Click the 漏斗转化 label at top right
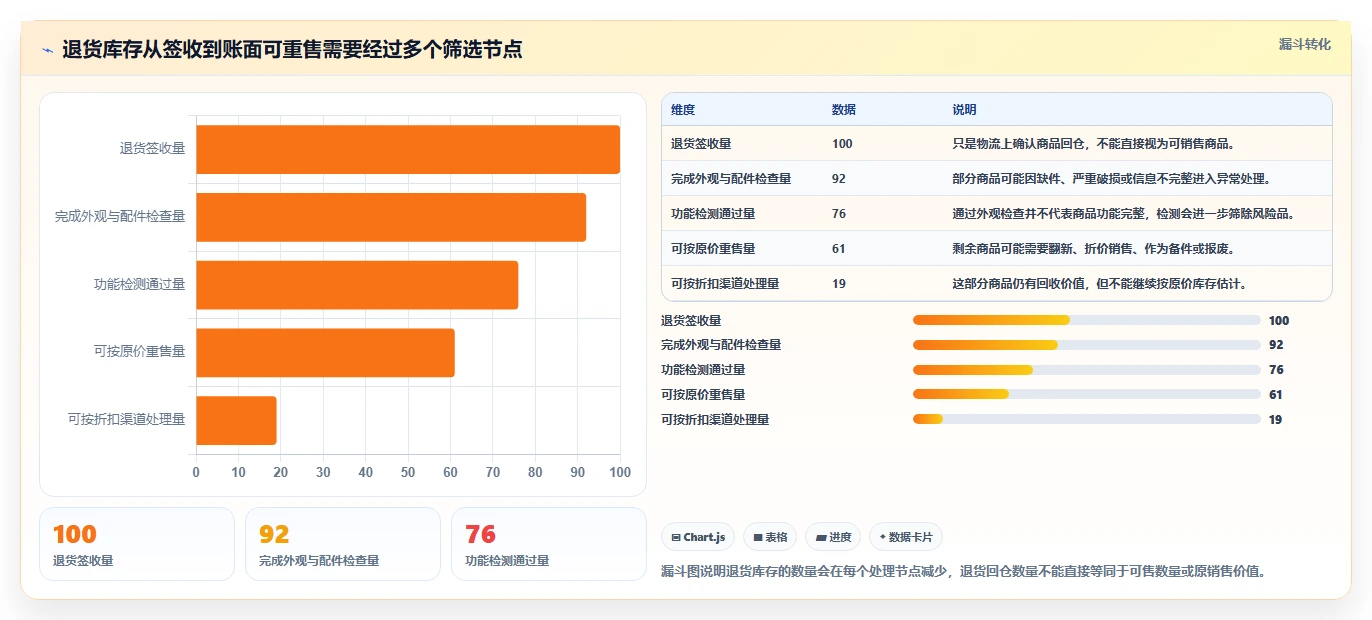This screenshot has height=620, width=1372. pyautogui.click(x=1304, y=45)
